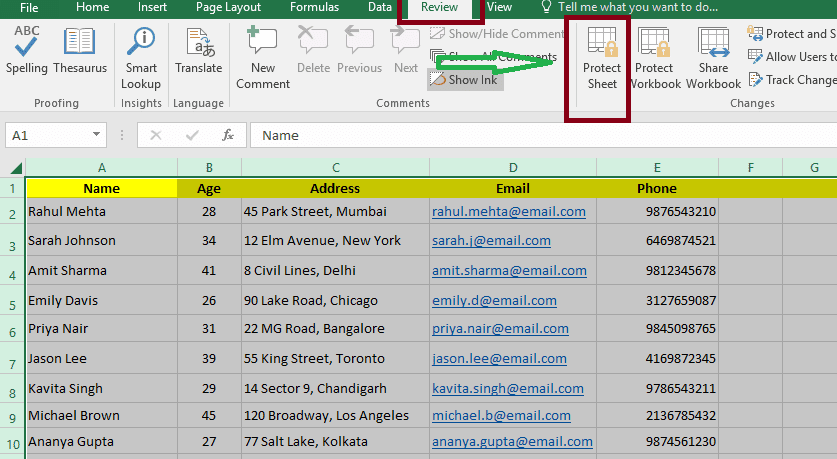Click the priya.nair@email.com hyperlink
Image resolution: width=837 pixels, height=459 pixels.
[507, 328]
